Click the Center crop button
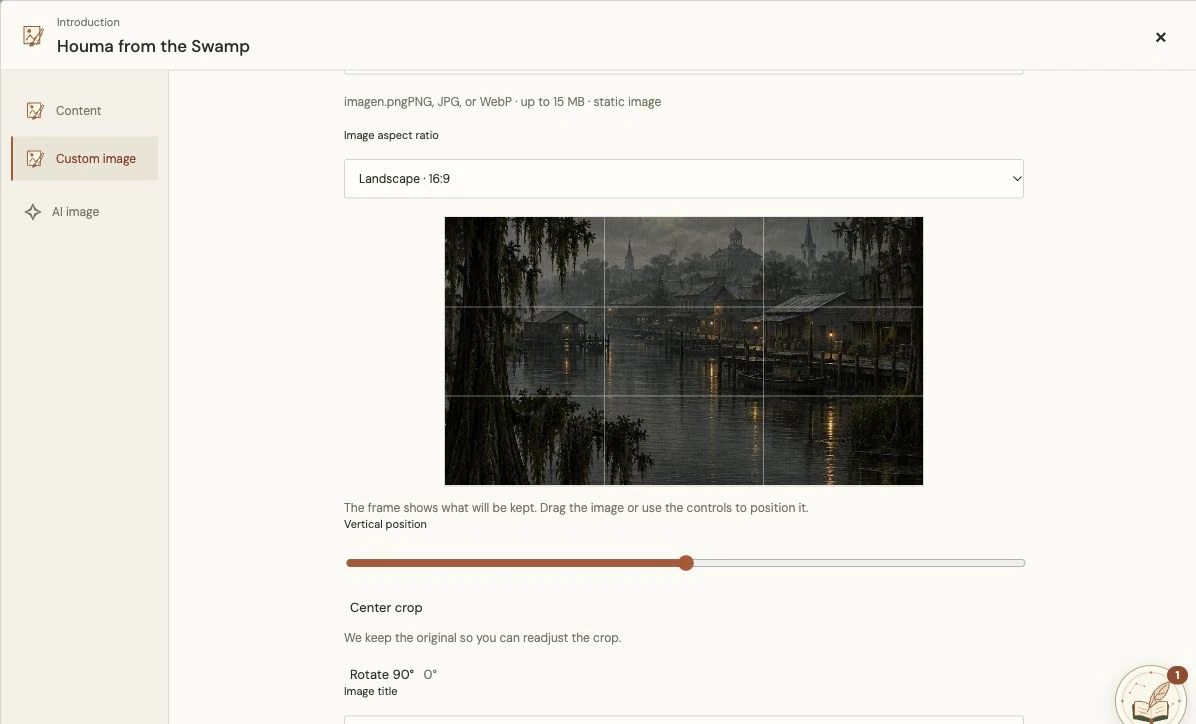This screenshot has width=1196, height=724. (x=386, y=608)
